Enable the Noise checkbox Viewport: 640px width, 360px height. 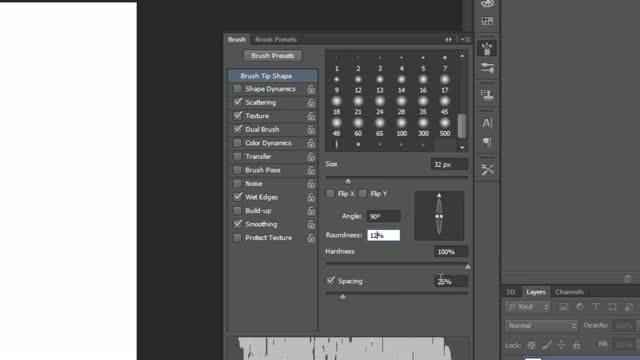(x=237, y=183)
